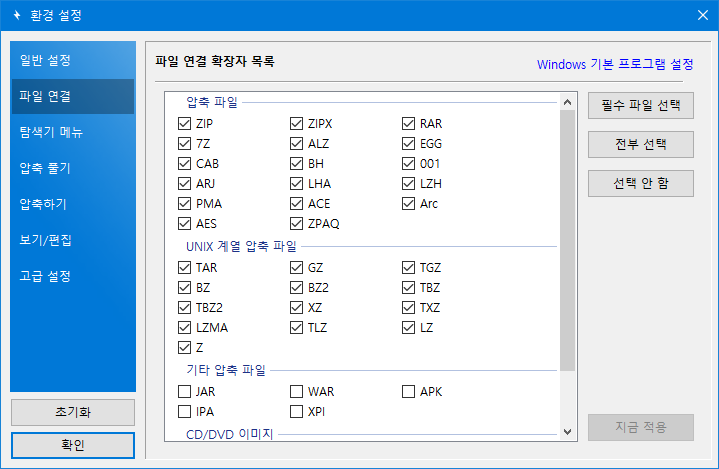Toggle the EGG checkbox
This screenshot has width=719, height=469.
408,143
